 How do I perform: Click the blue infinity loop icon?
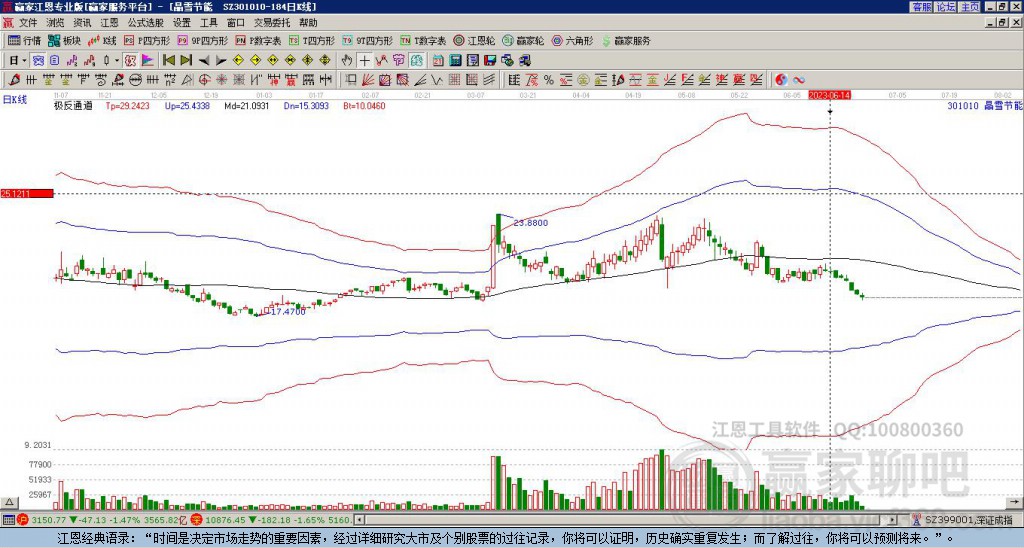tap(799, 80)
